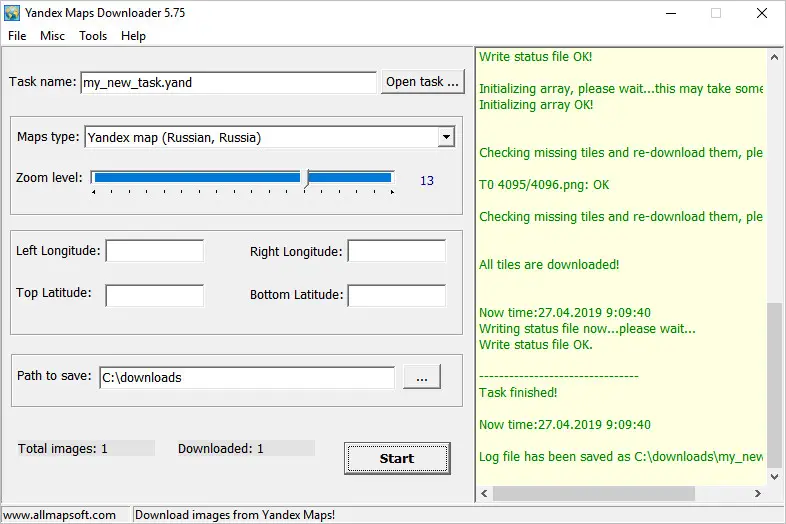Open the Tools menu
Screen dimensions: 786x524
pos(93,36)
